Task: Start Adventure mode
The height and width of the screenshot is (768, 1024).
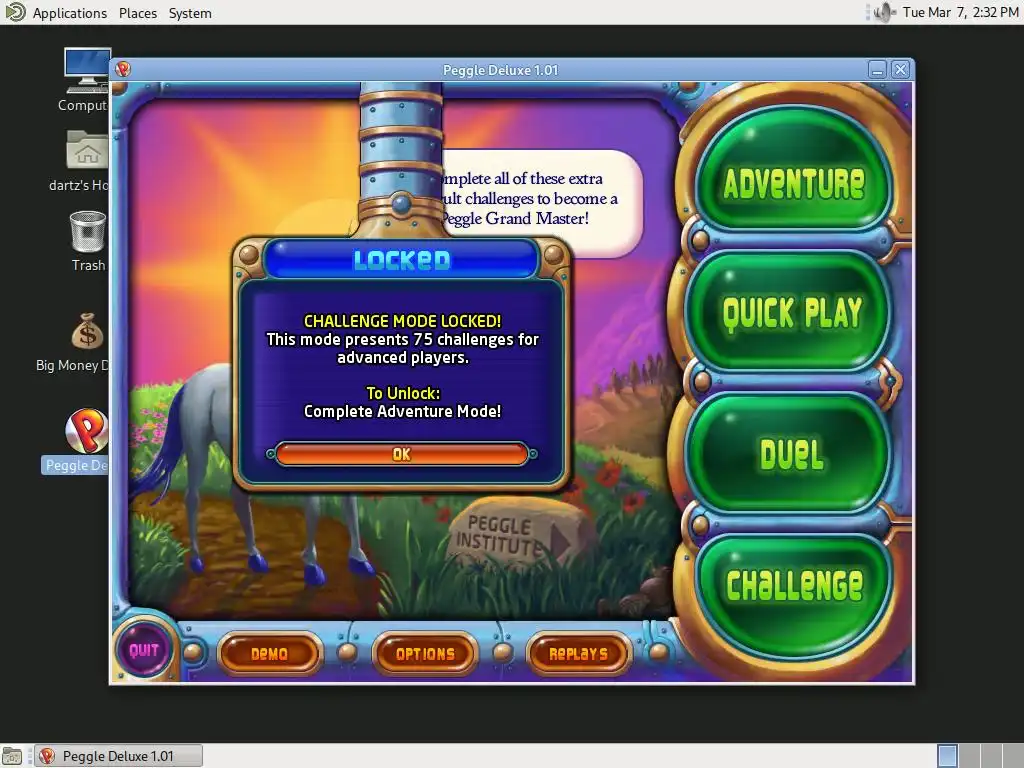Action: pyautogui.click(x=793, y=170)
